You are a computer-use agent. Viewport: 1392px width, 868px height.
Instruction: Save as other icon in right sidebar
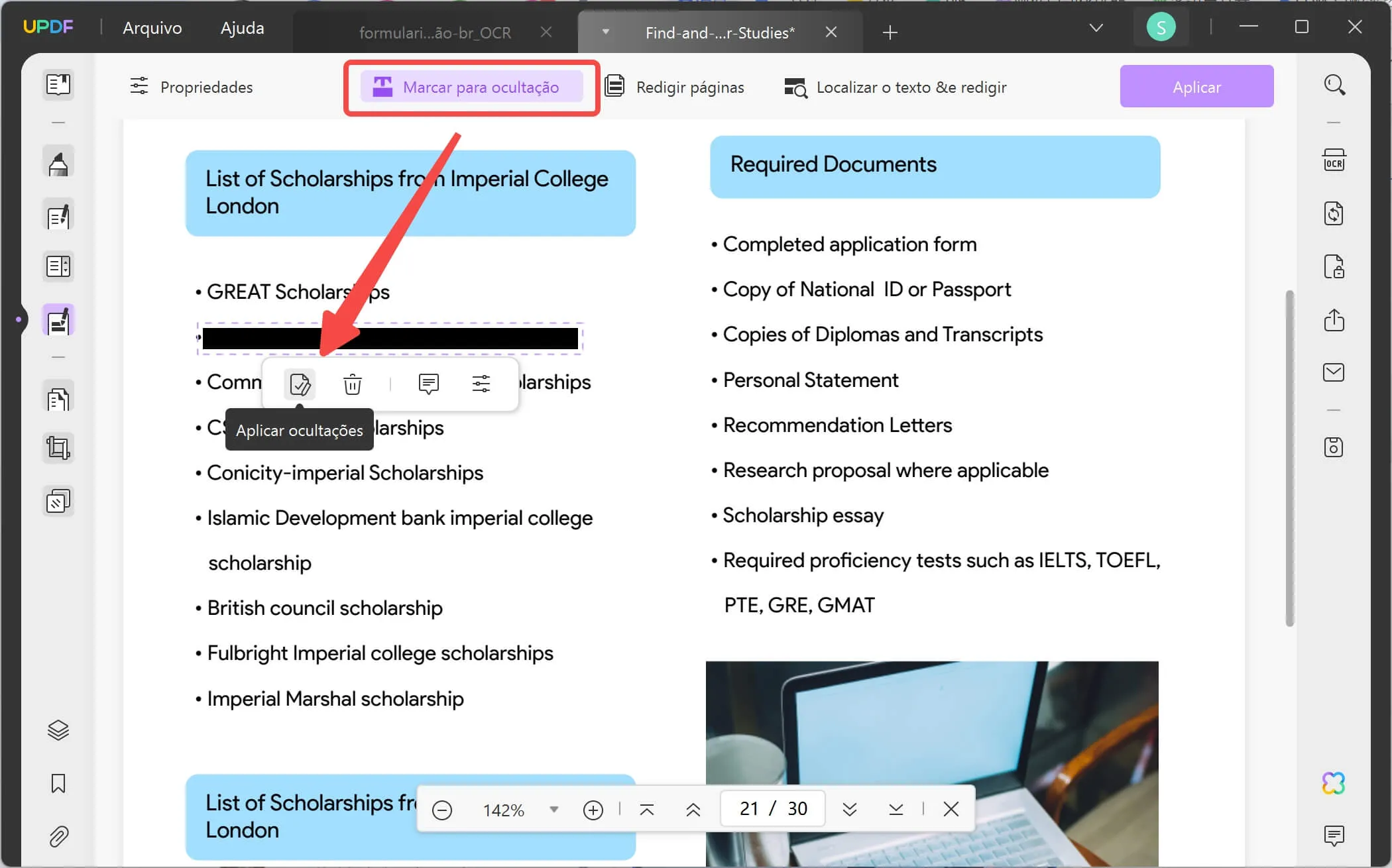[x=1334, y=448]
